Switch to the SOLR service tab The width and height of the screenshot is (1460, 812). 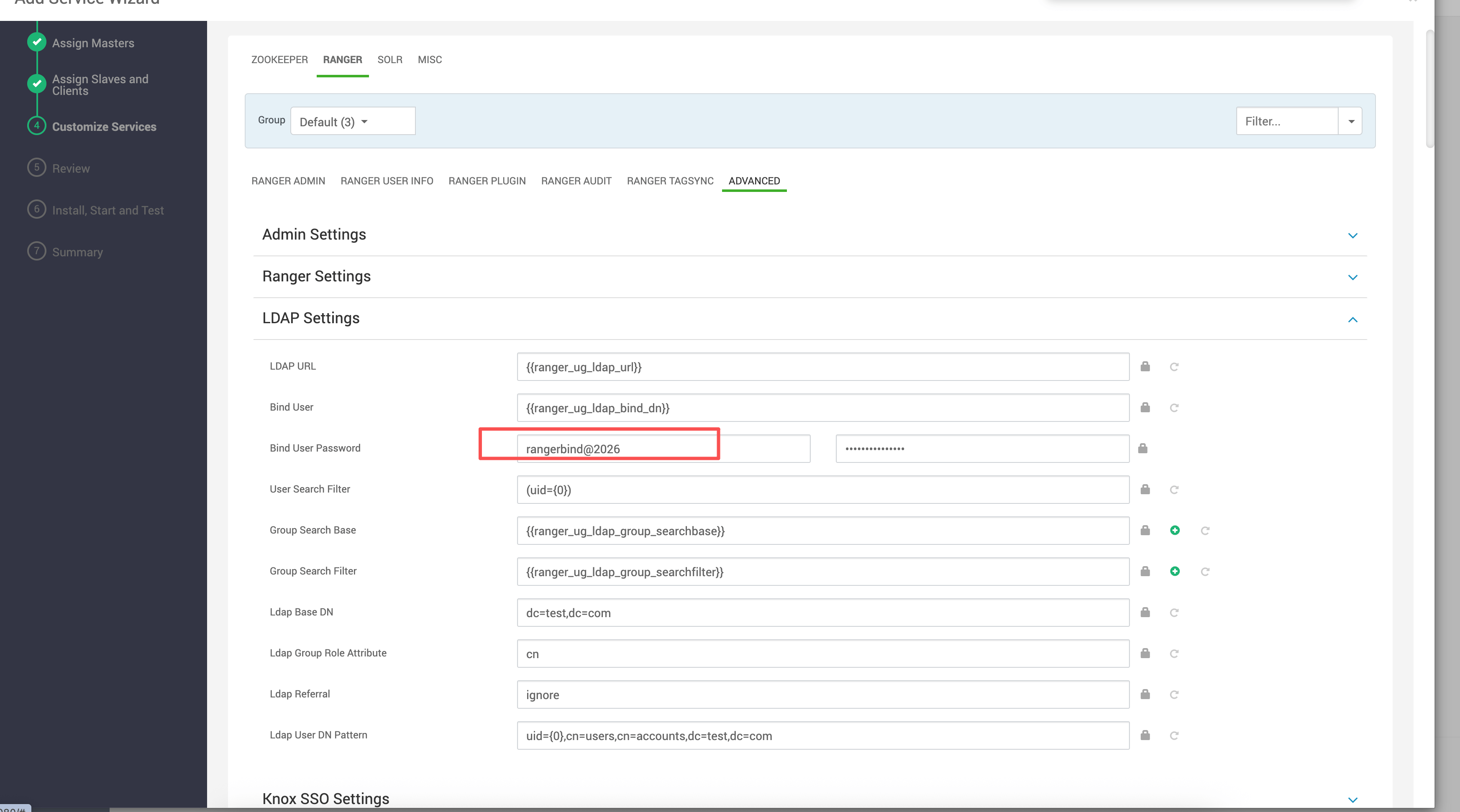click(x=389, y=59)
